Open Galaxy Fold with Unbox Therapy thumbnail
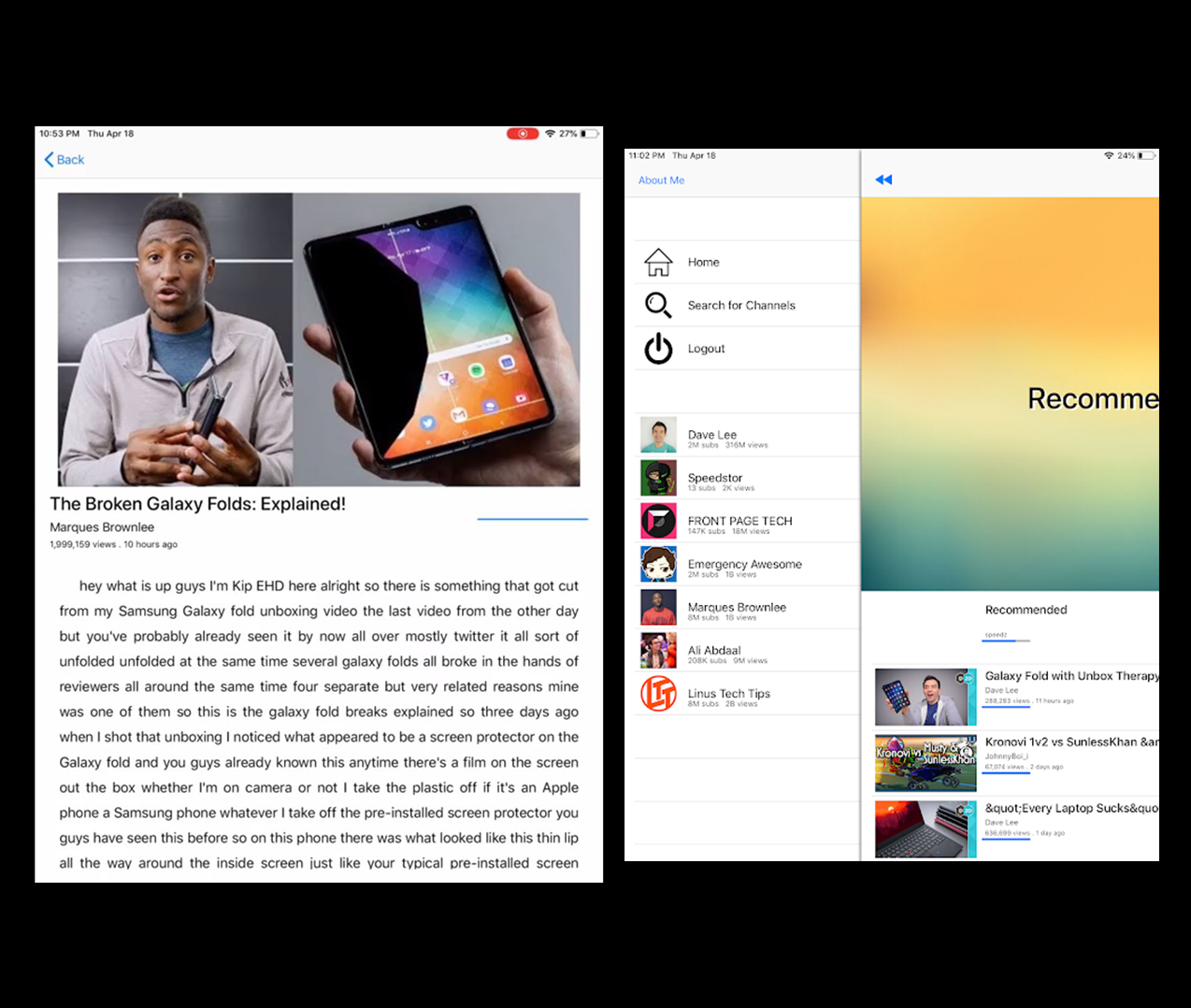 pyautogui.click(x=926, y=697)
